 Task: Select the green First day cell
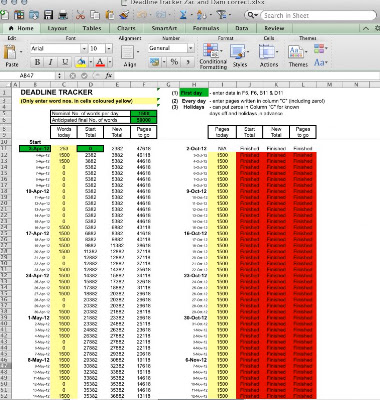pos(194,93)
